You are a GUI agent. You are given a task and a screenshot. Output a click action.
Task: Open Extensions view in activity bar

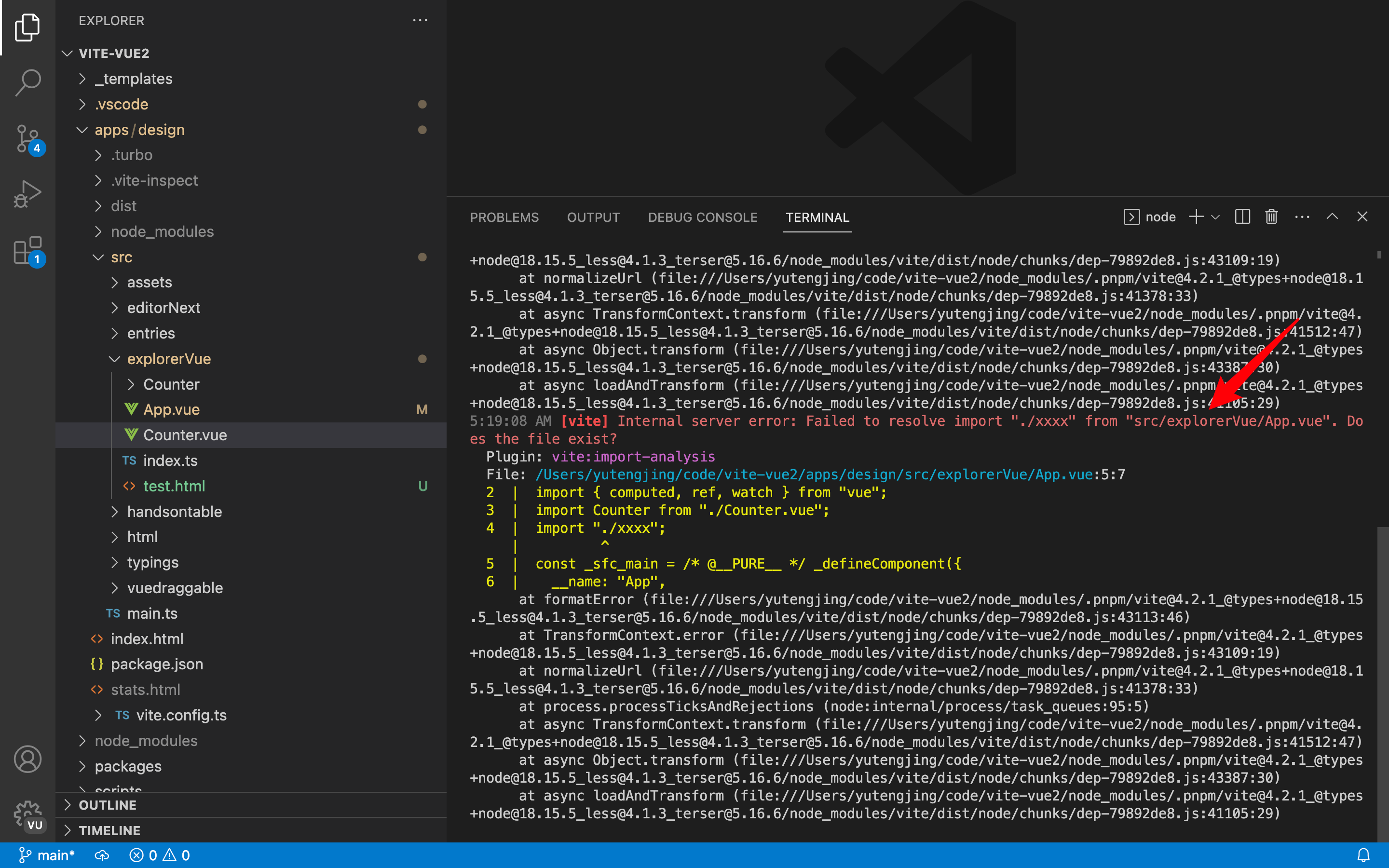pyautogui.click(x=27, y=250)
